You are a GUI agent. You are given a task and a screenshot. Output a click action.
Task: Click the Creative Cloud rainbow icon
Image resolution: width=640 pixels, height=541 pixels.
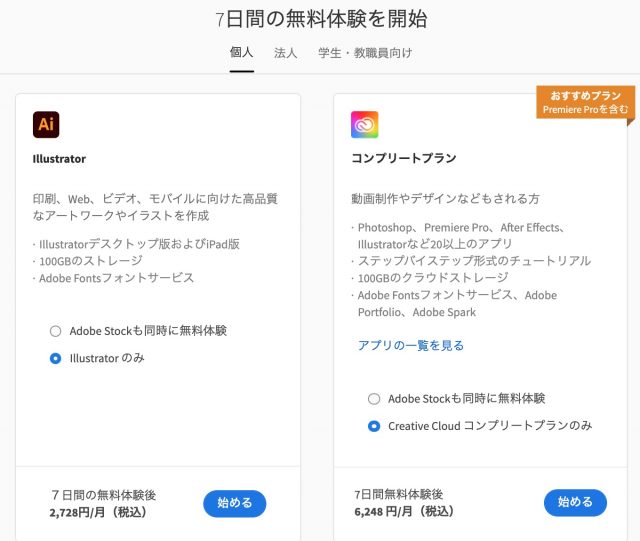365,124
